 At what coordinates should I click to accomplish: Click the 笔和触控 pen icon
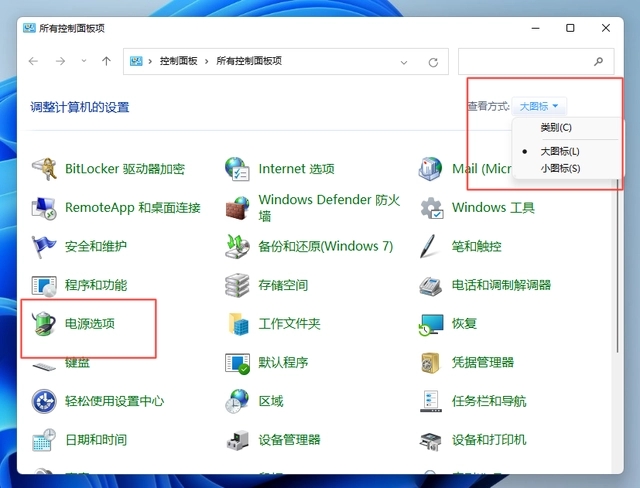[428, 246]
